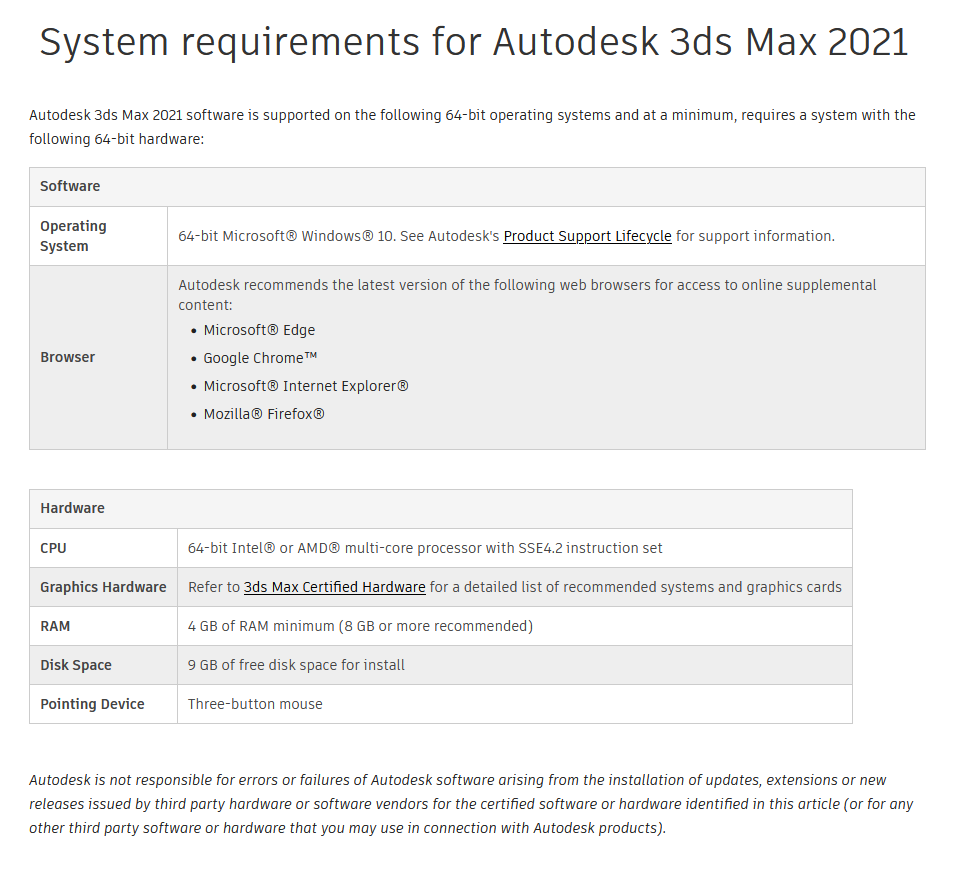Screen dimensions: 966x876
Task: Open the 3ds Max Certified Hardware link
Action: coord(335,587)
